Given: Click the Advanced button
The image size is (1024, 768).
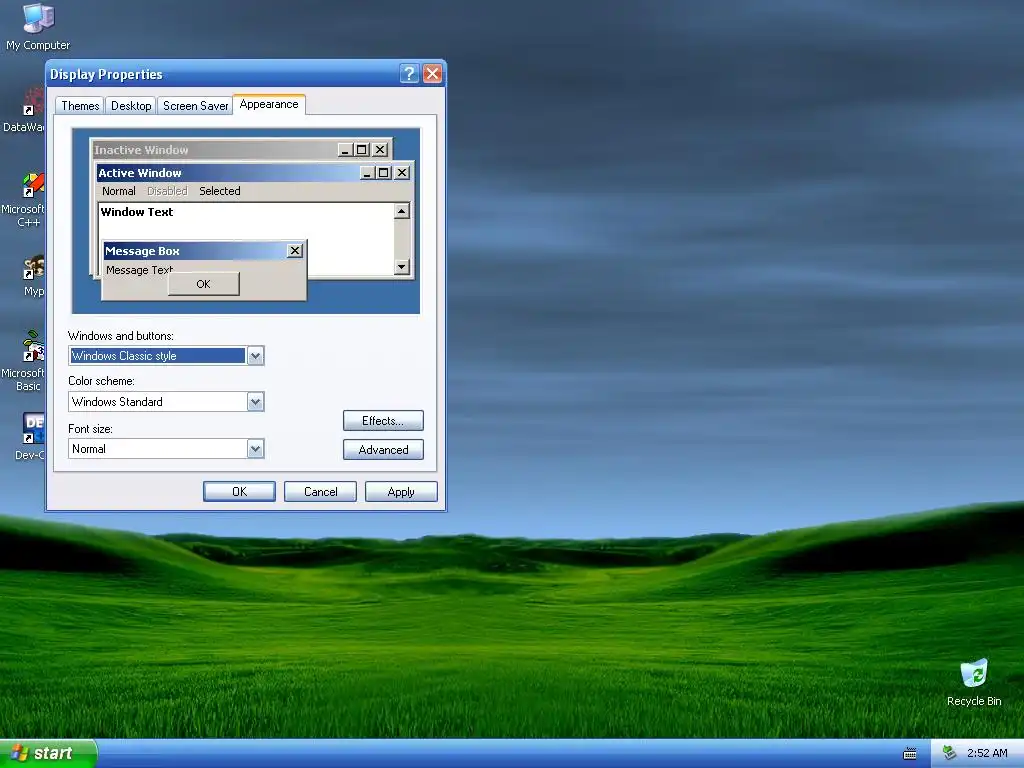Looking at the screenshot, I should click(383, 449).
